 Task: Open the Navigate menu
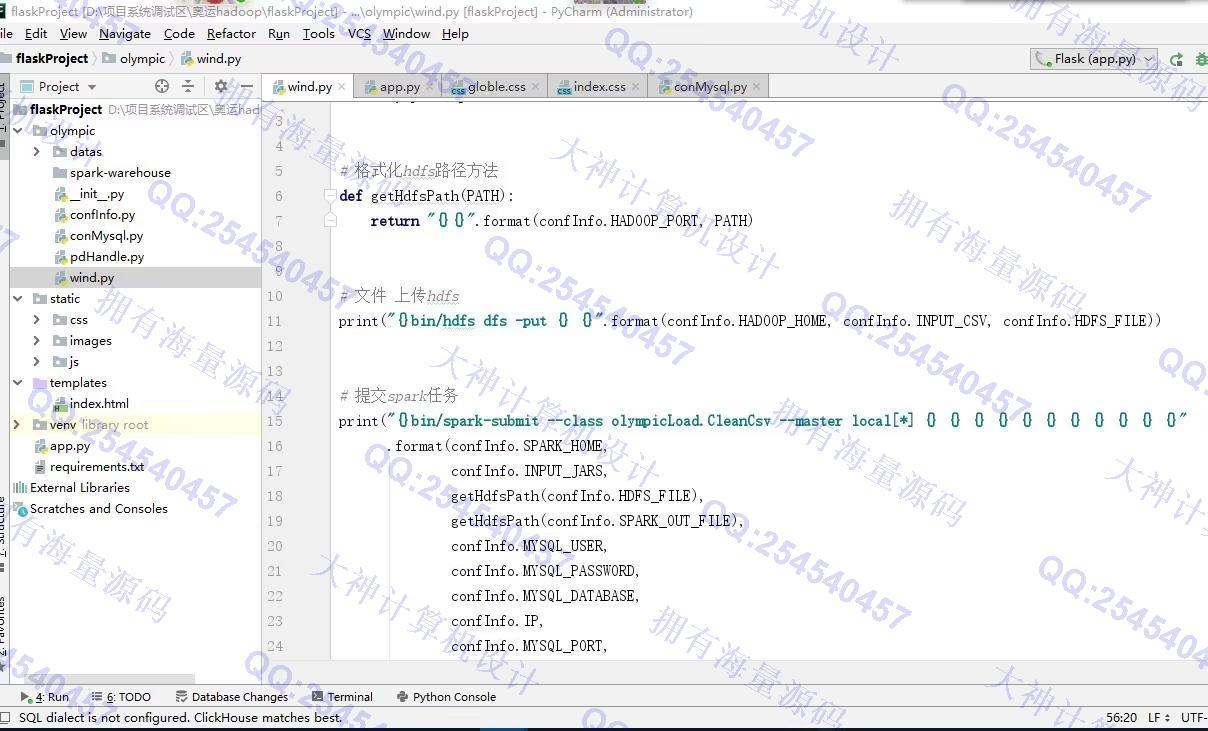click(x=125, y=33)
